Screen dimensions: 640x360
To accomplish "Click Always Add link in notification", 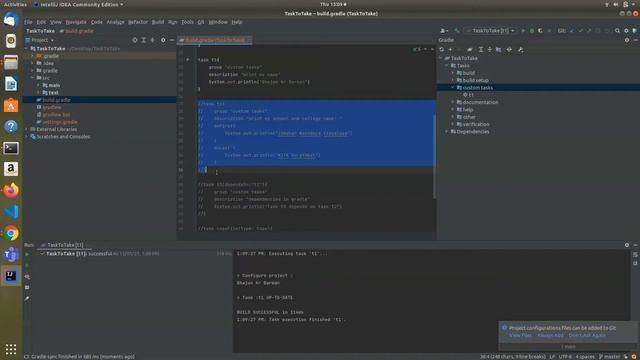I will tap(550, 335).
